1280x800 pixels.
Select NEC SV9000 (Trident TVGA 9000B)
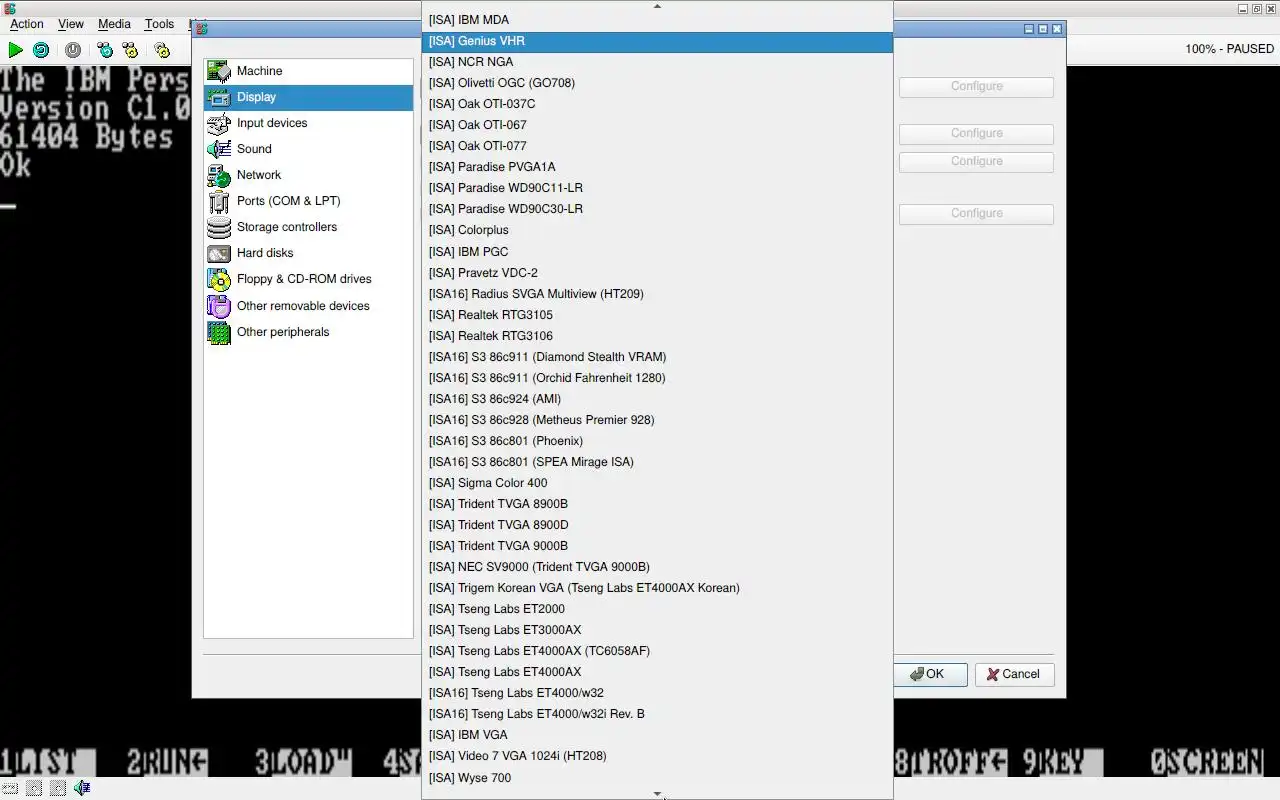[657, 567]
